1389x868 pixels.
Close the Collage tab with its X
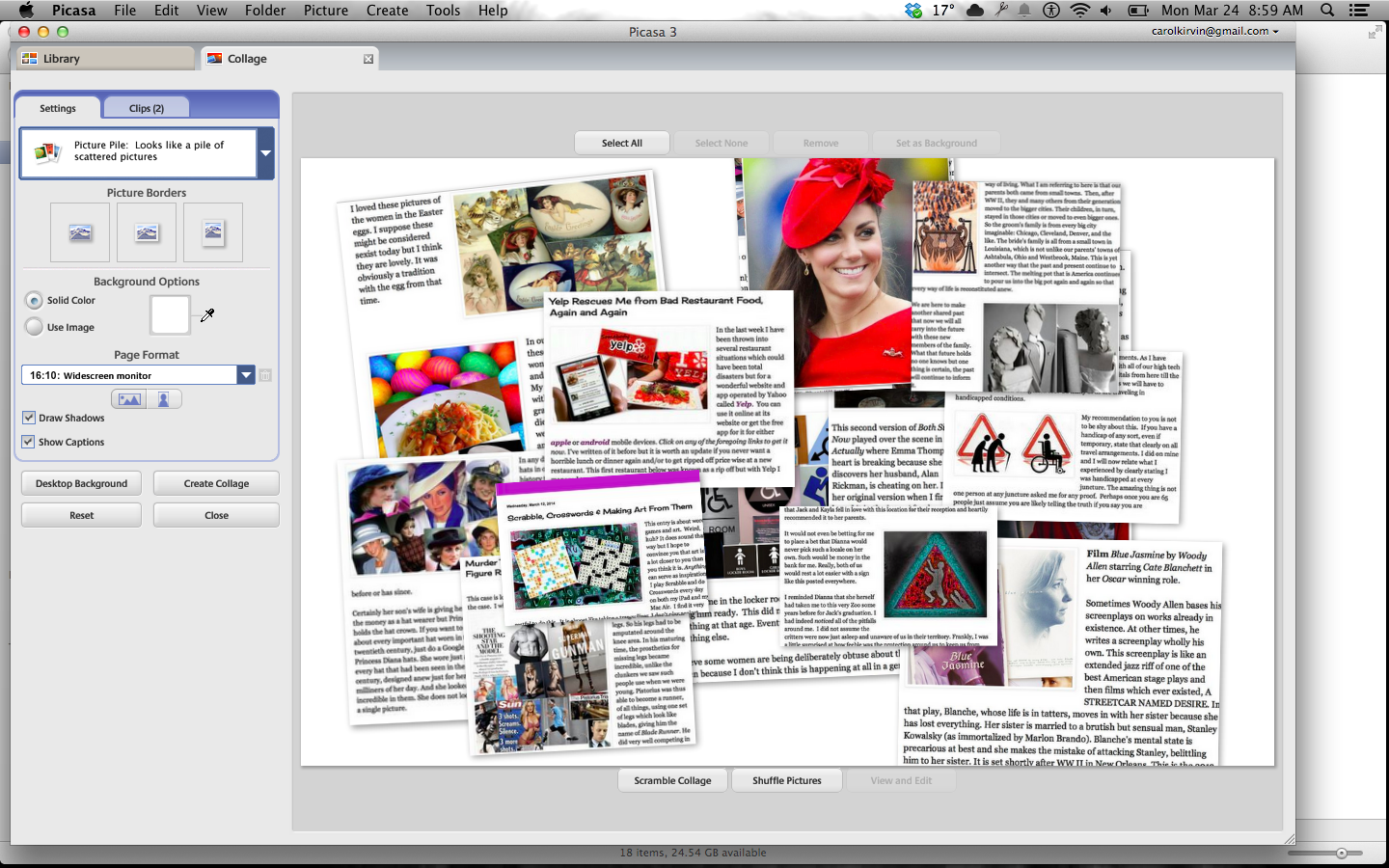[368, 59]
